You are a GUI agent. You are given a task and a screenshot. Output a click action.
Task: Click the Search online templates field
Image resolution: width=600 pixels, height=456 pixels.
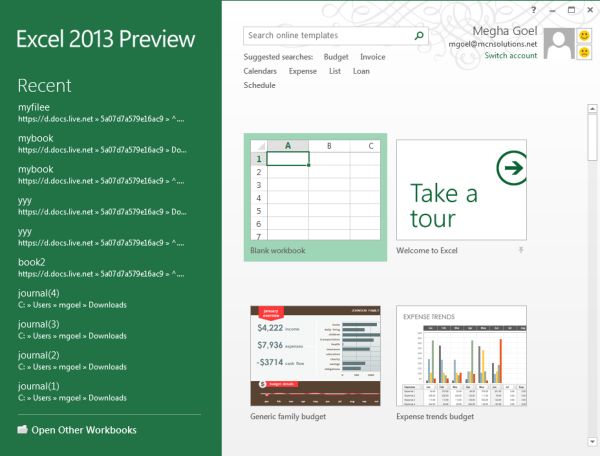[336, 36]
